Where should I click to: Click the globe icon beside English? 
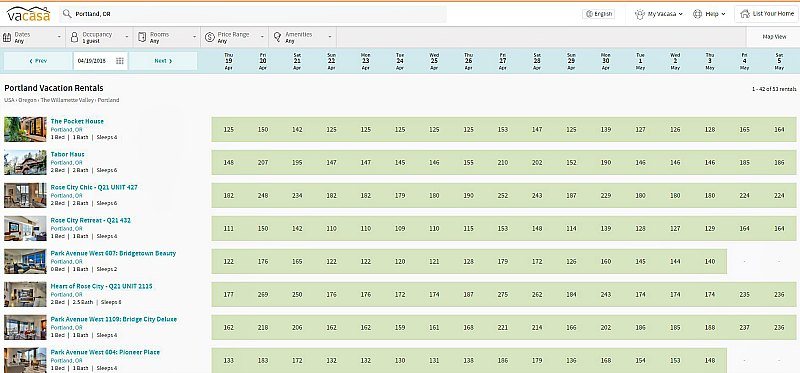point(589,14)
